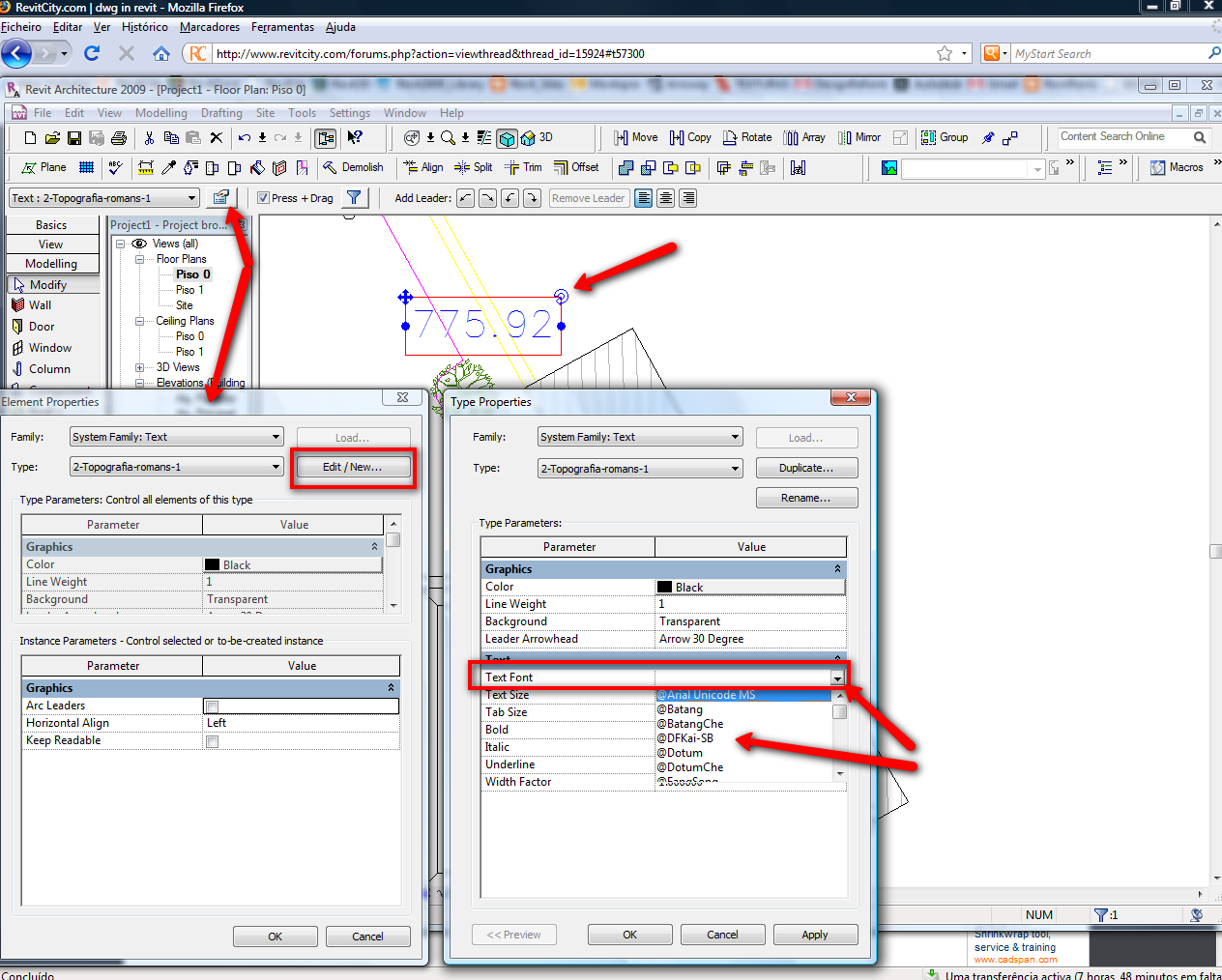Switch to the 3D view icon
Screen dimensions: 1222x980
coord(507,138)
